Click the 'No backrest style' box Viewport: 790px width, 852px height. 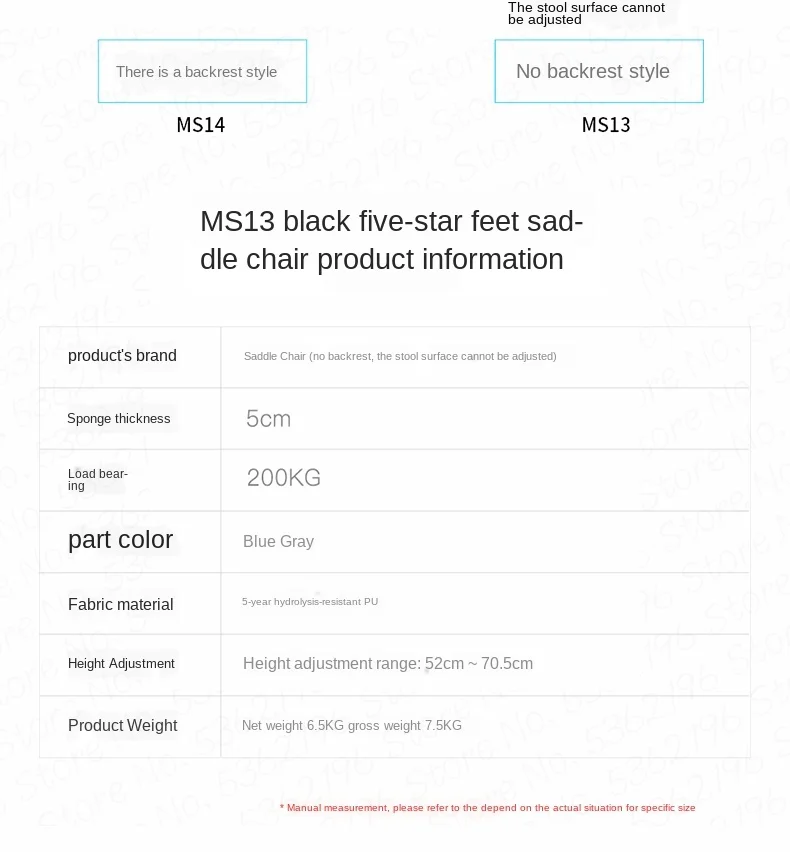click(x=598, y=71)
